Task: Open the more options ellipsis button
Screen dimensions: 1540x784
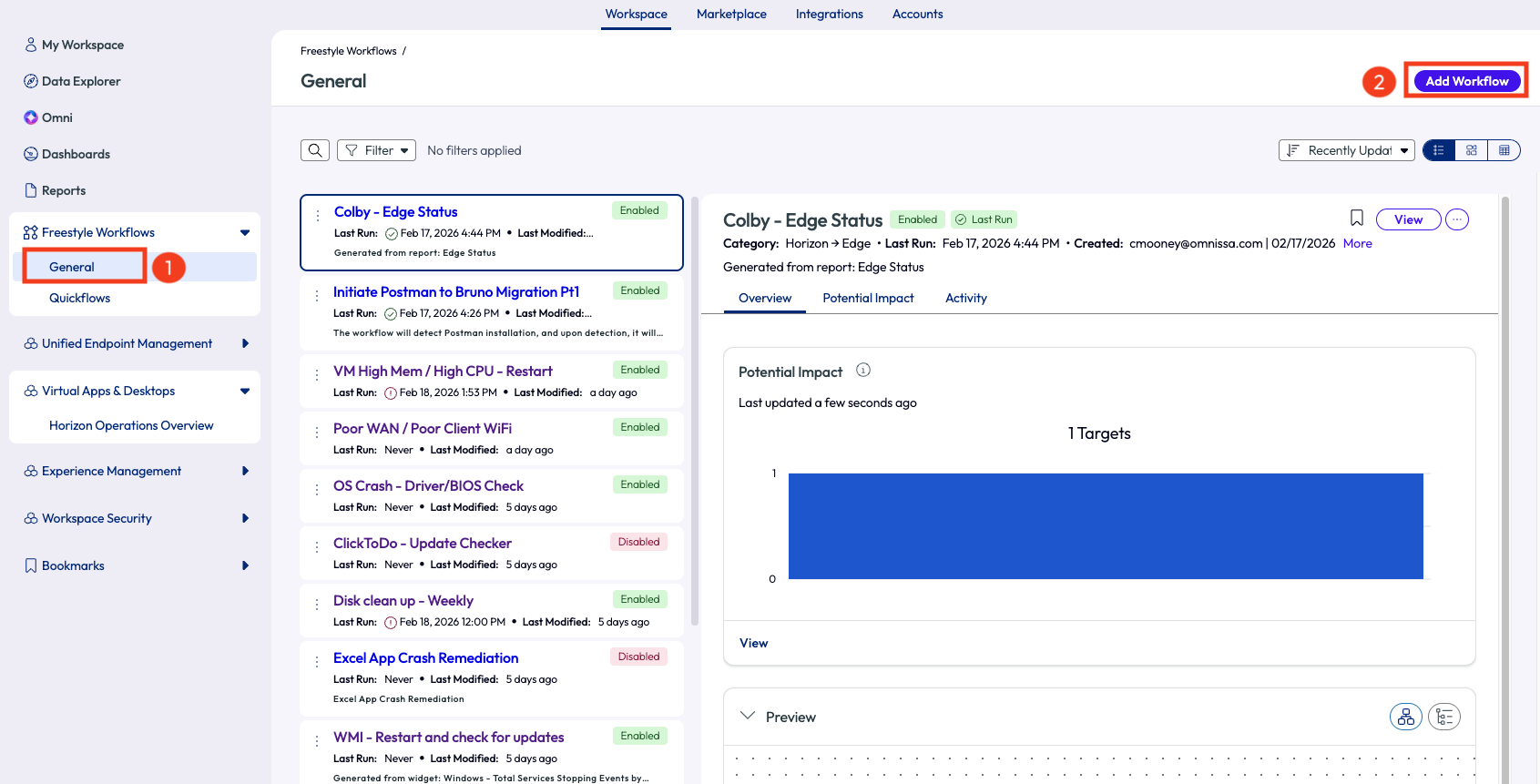Action: 1457,219
